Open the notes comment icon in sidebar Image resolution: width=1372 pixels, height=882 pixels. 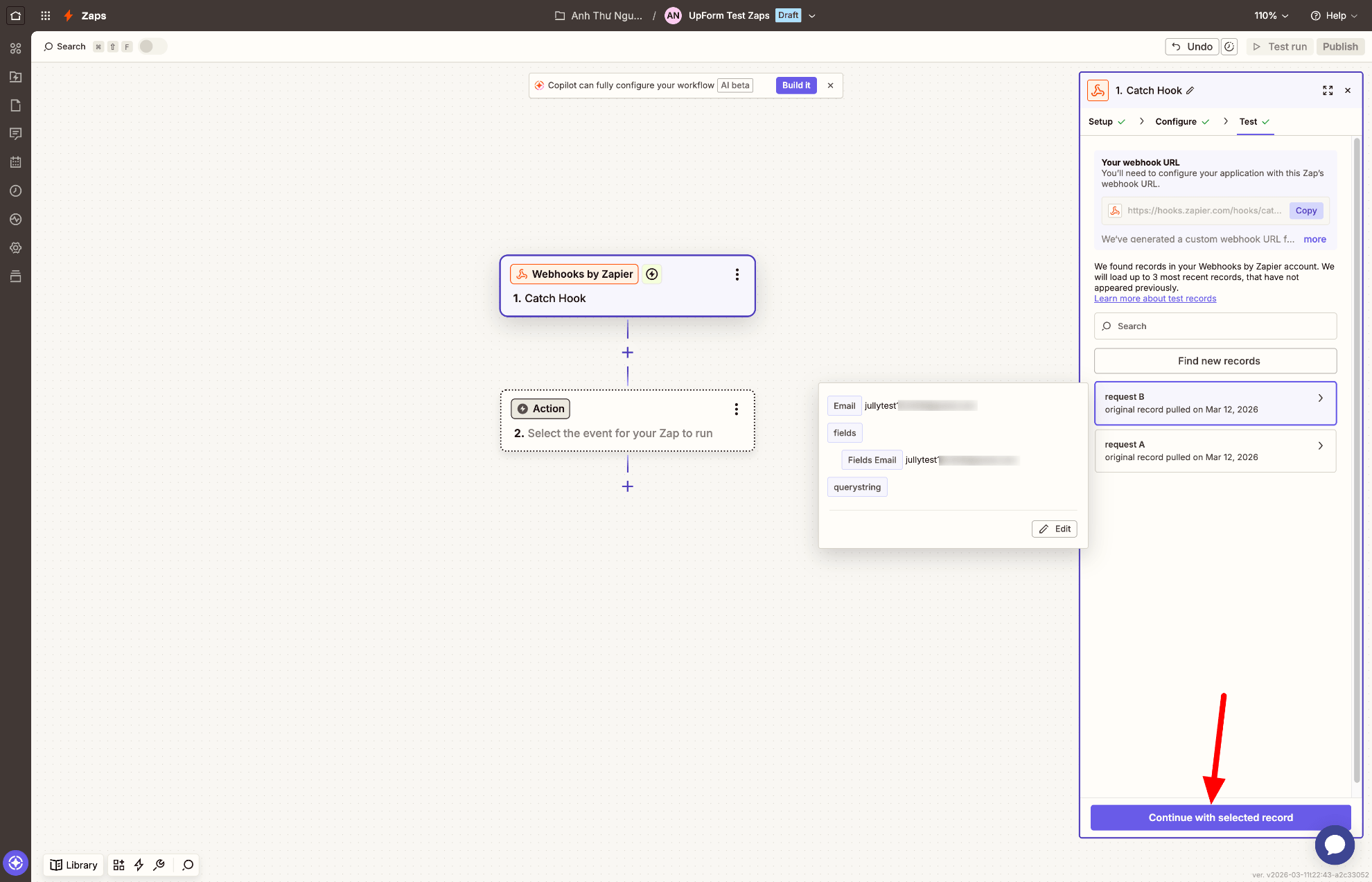pos(15,134)
